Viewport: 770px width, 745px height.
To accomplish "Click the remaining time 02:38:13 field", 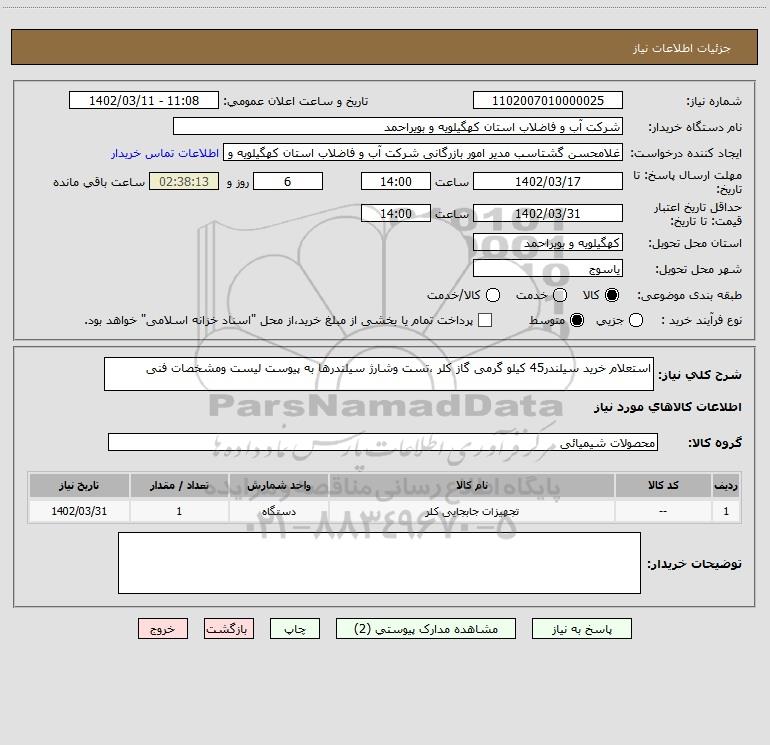I will [x=184, y=181].
